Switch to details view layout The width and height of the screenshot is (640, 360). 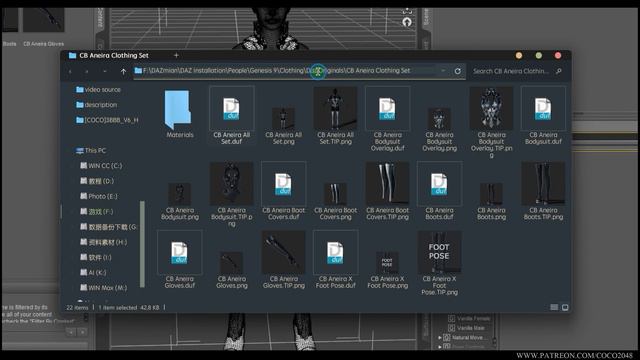point(554,307)
